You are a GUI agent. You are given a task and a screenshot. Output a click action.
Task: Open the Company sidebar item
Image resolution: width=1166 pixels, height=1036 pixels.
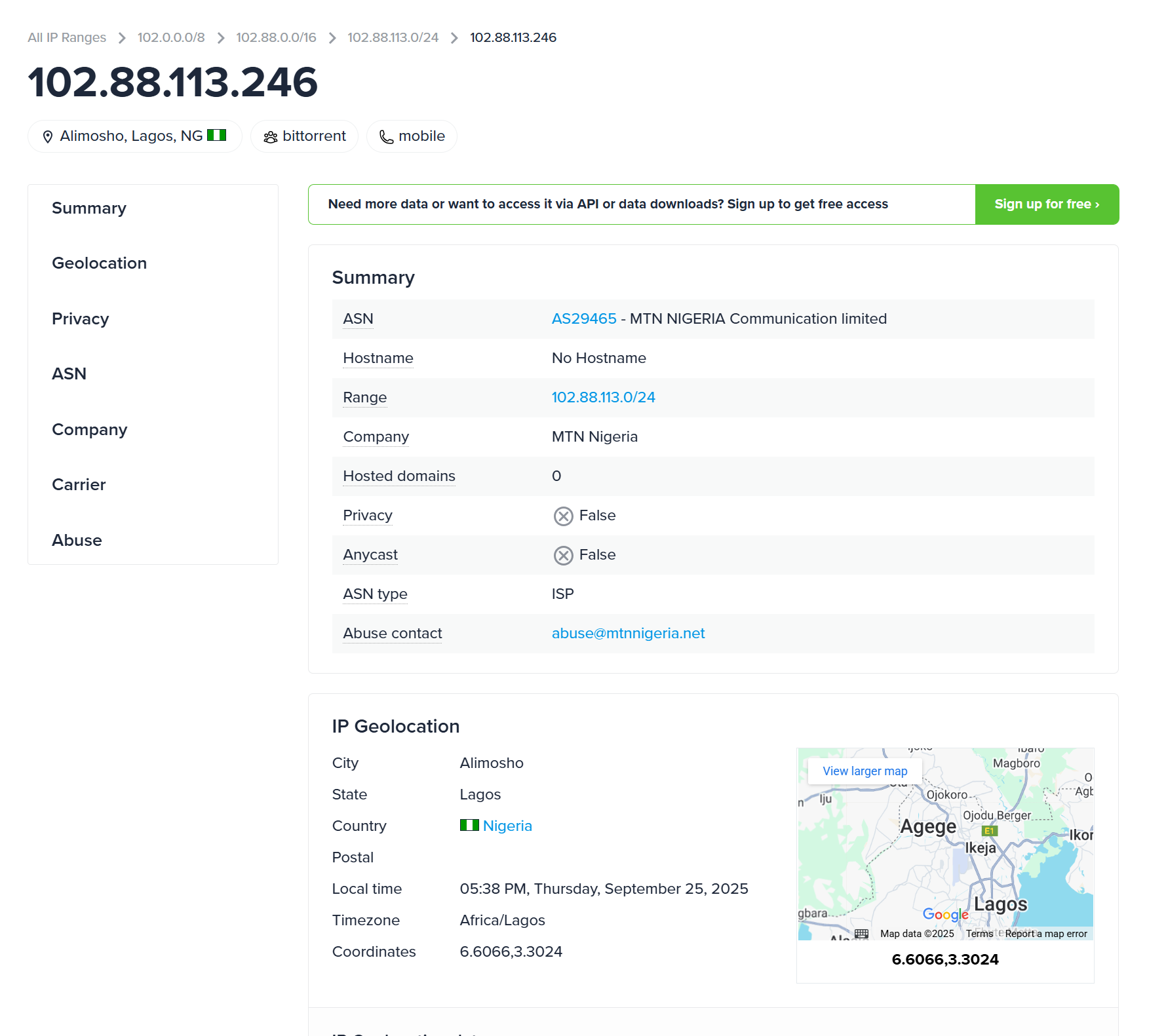90,430
